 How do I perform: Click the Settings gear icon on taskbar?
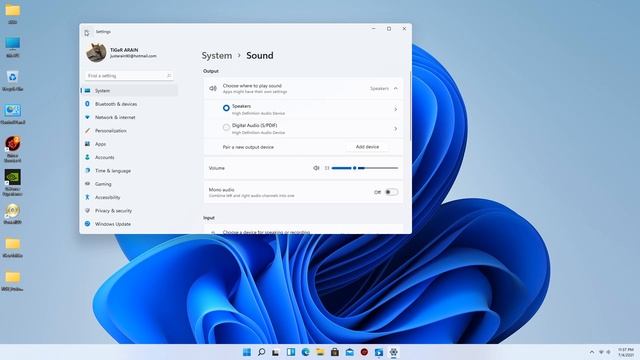(x=393, y=352)
